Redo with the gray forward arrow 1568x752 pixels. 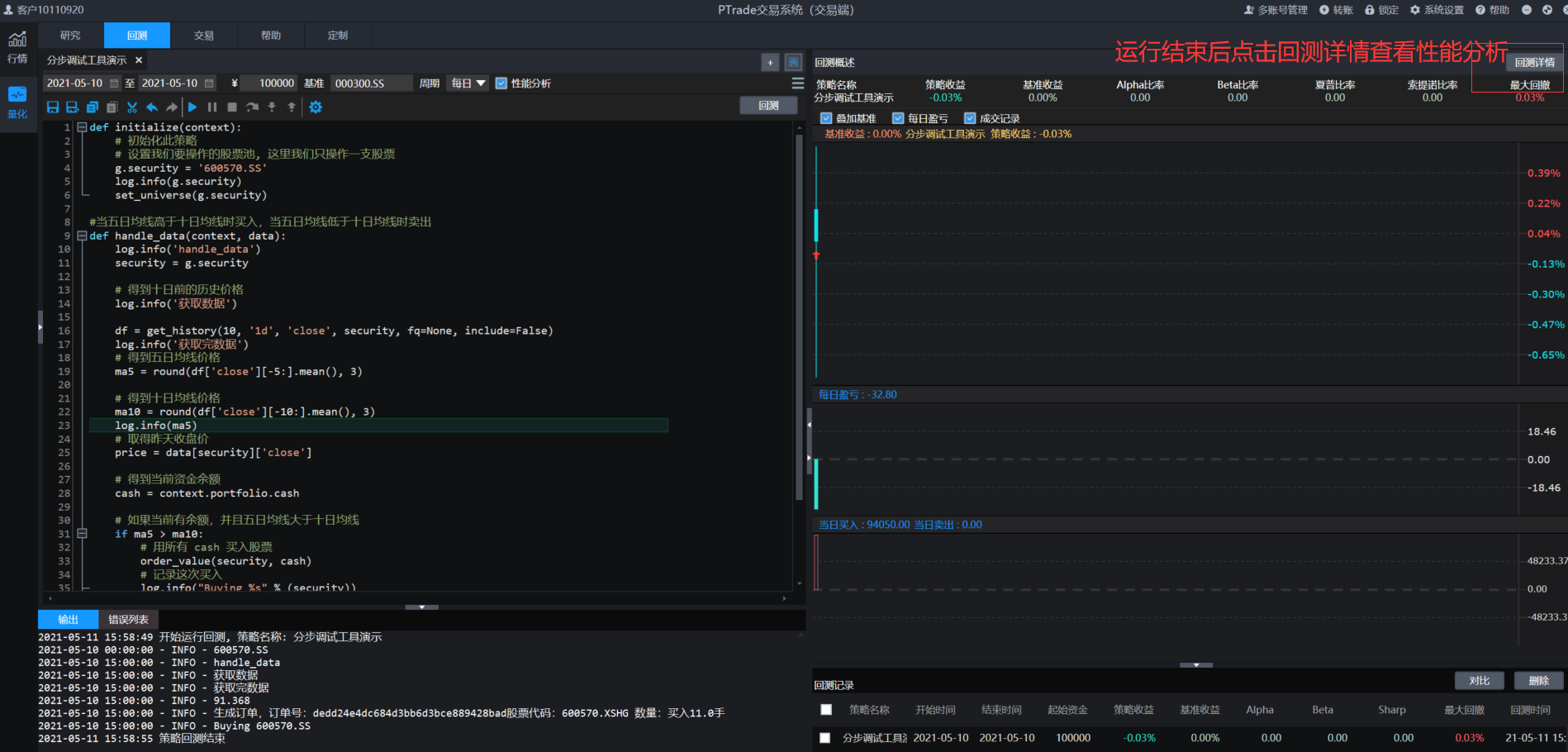172,107
